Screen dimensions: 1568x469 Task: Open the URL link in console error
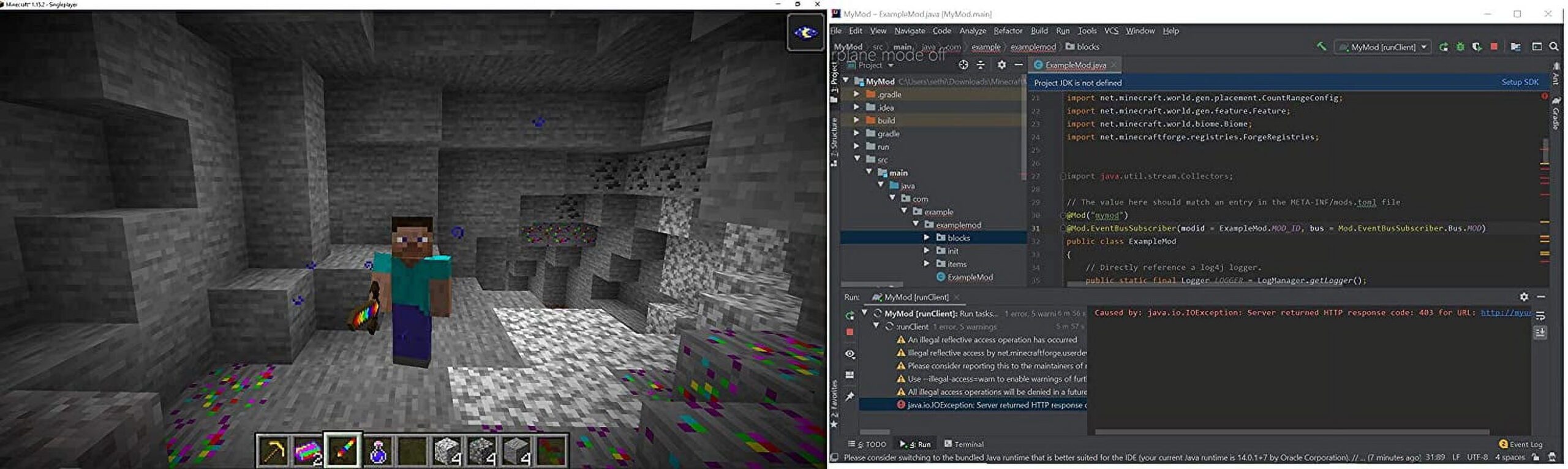coord(1506,313)
